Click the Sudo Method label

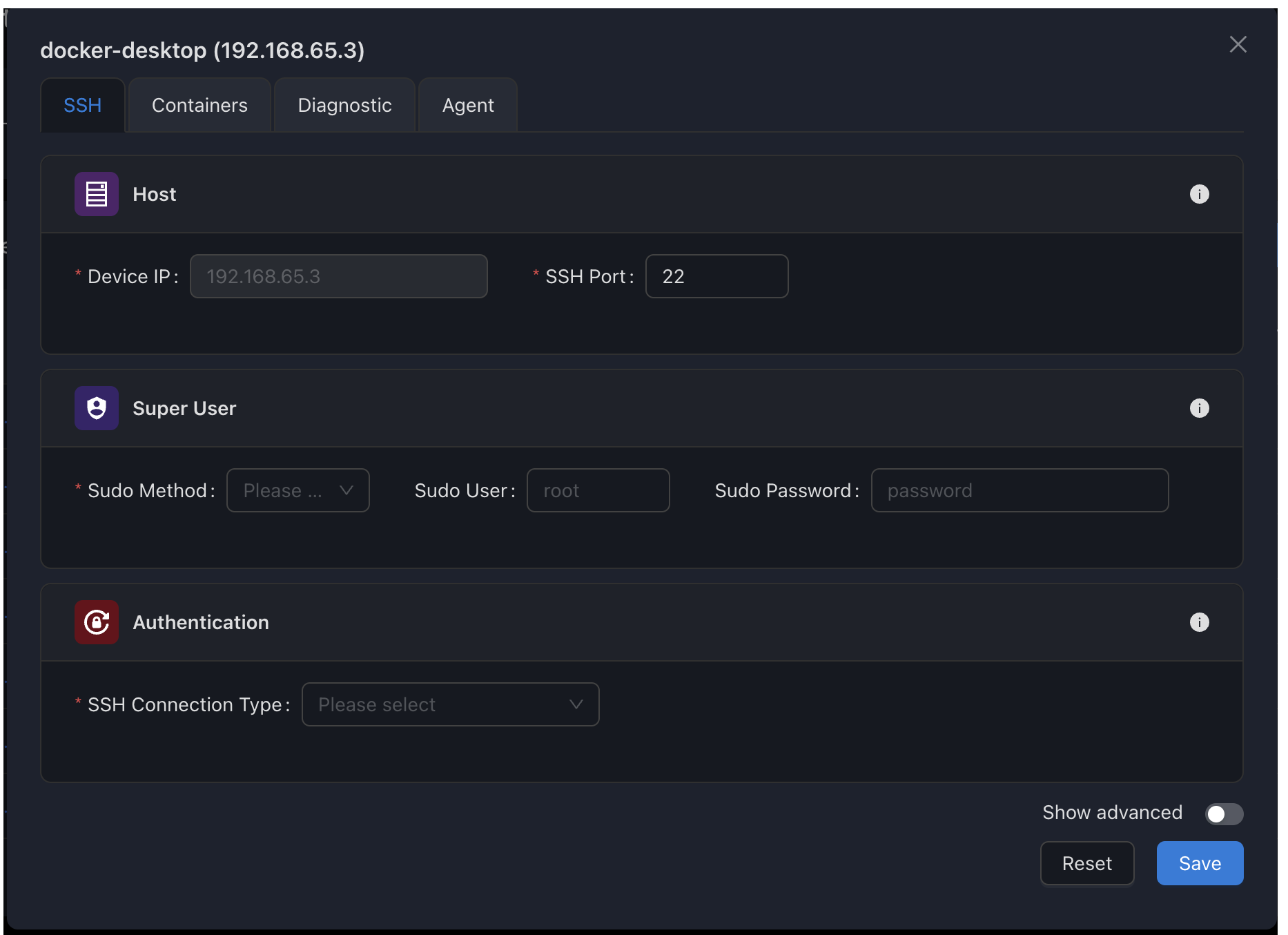[x=151, y=490]
